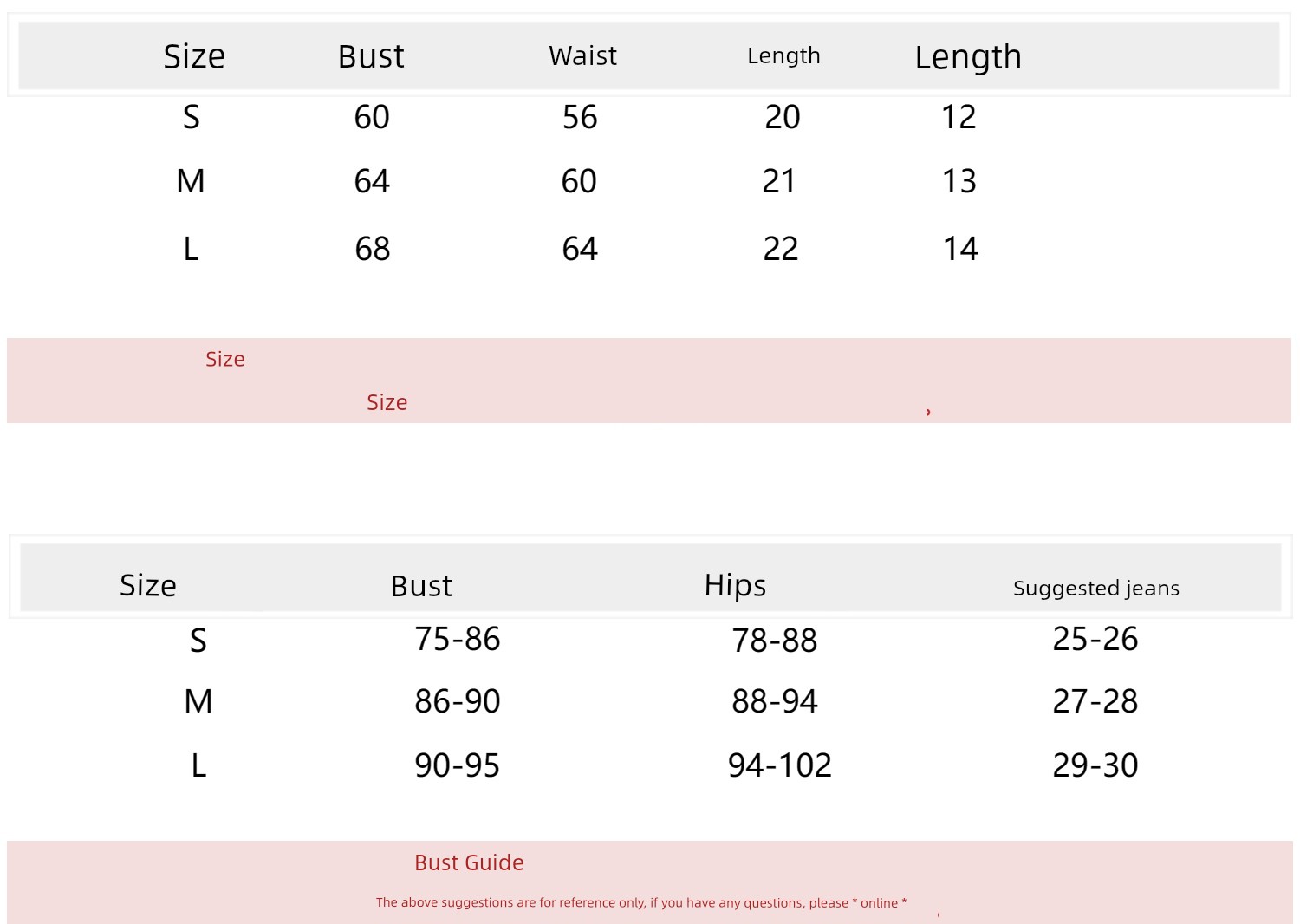1300x924 pixels.
Task: Click Size header of bottom table
Action: point(148,586)
